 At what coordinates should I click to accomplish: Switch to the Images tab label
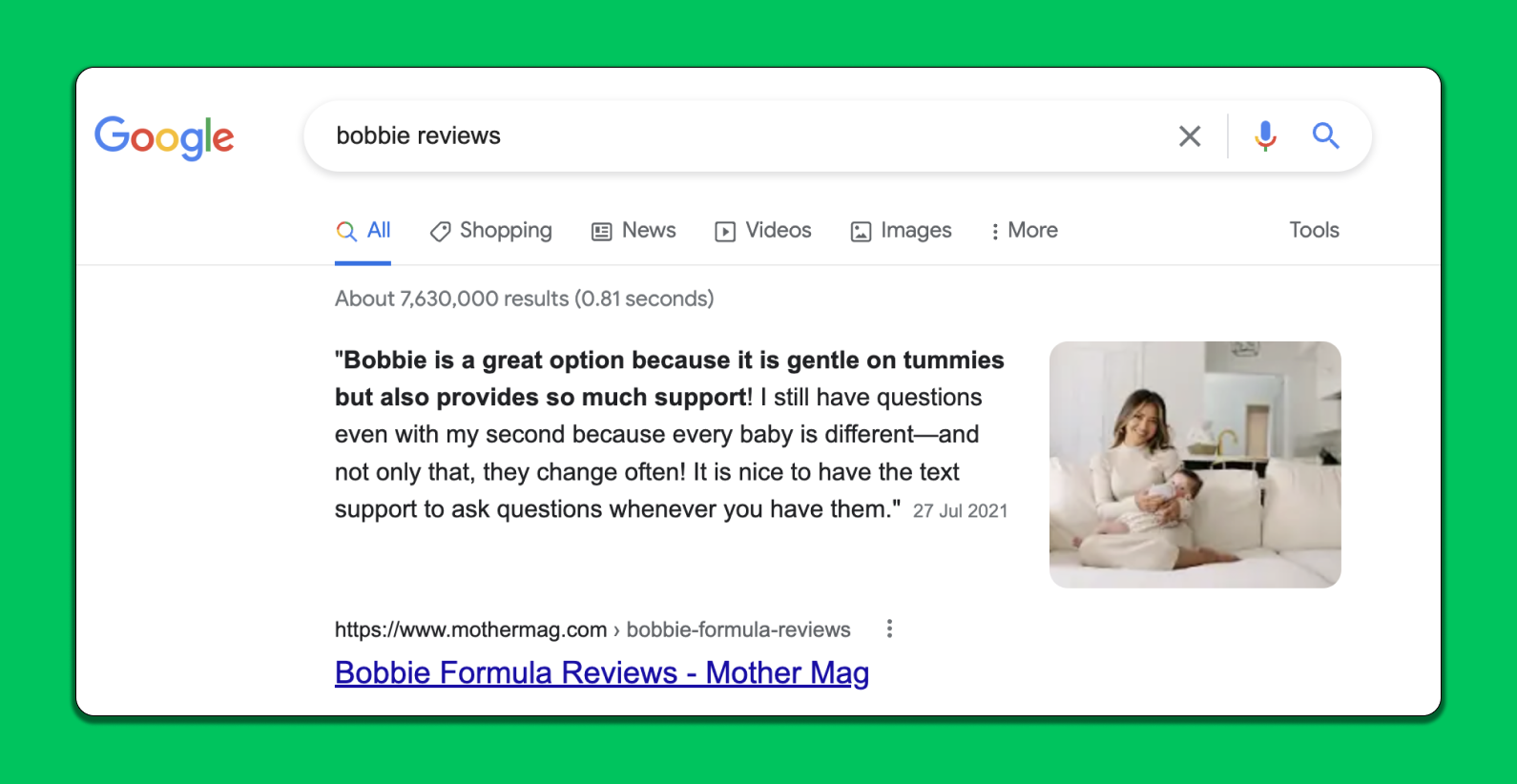click(916, 231)
